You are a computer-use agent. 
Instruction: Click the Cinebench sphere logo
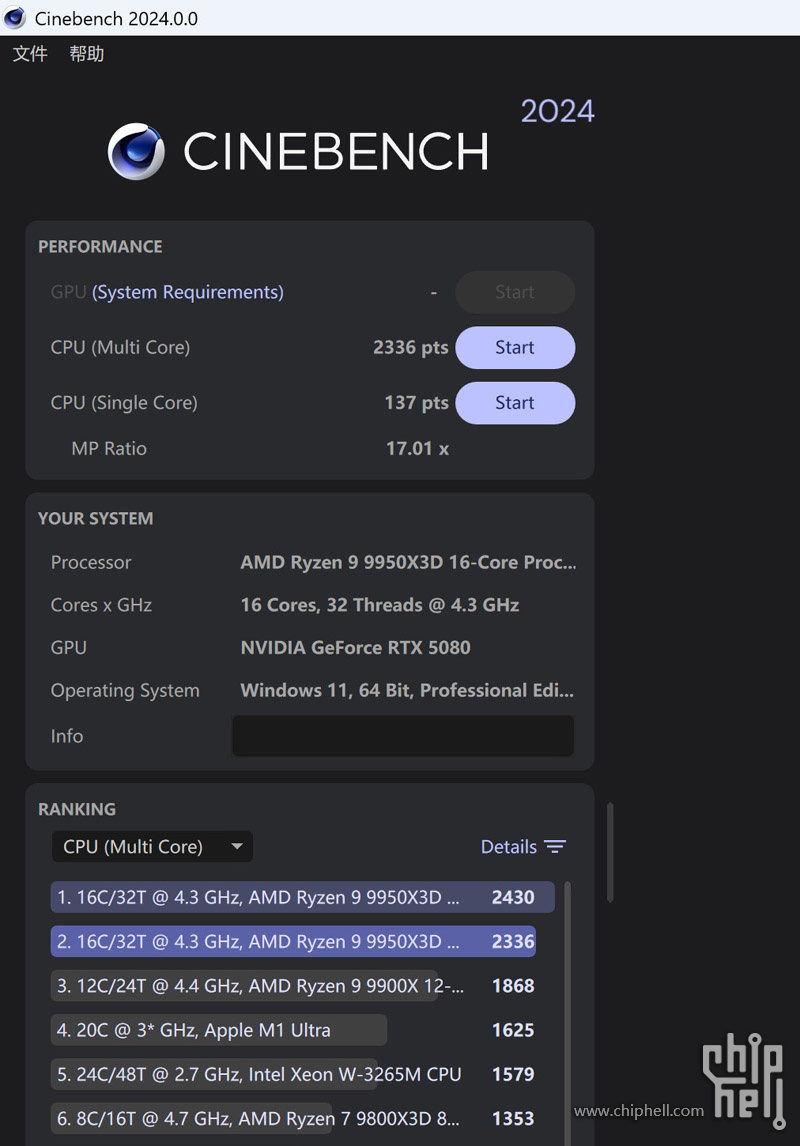(x=136, y=151)
